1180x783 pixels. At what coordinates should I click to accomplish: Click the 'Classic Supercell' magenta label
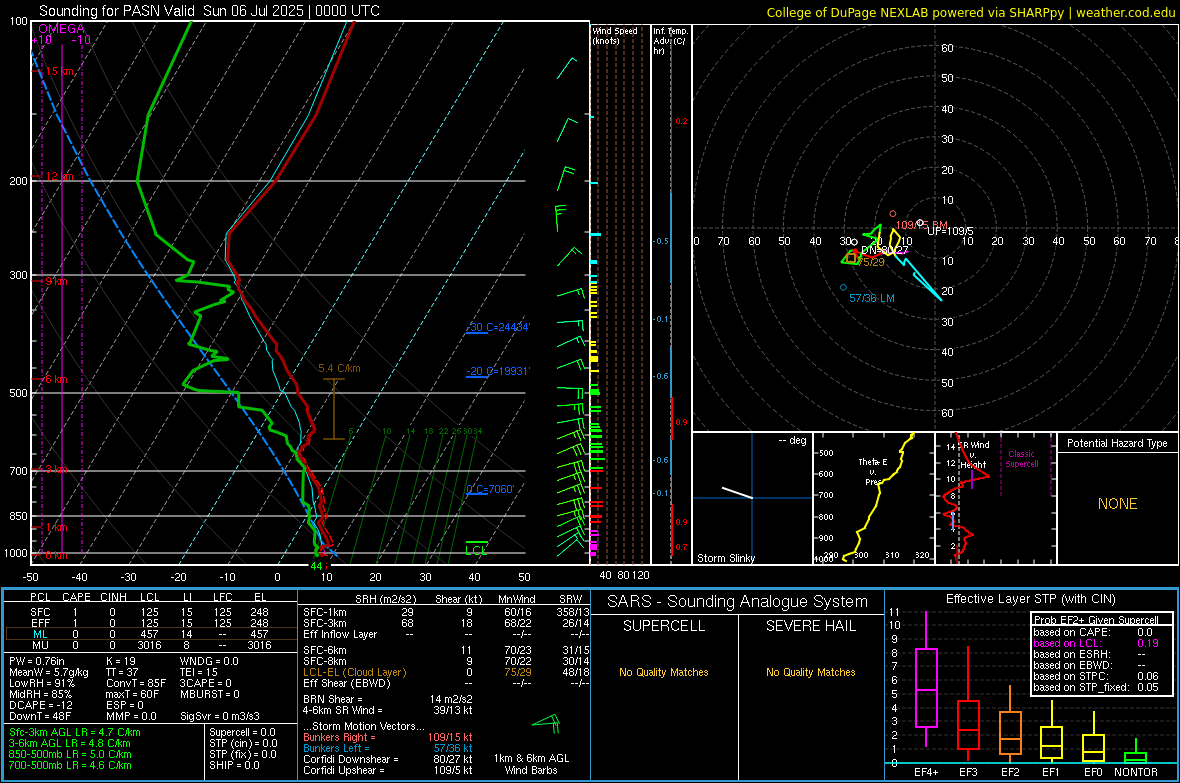pos(1021,459)
